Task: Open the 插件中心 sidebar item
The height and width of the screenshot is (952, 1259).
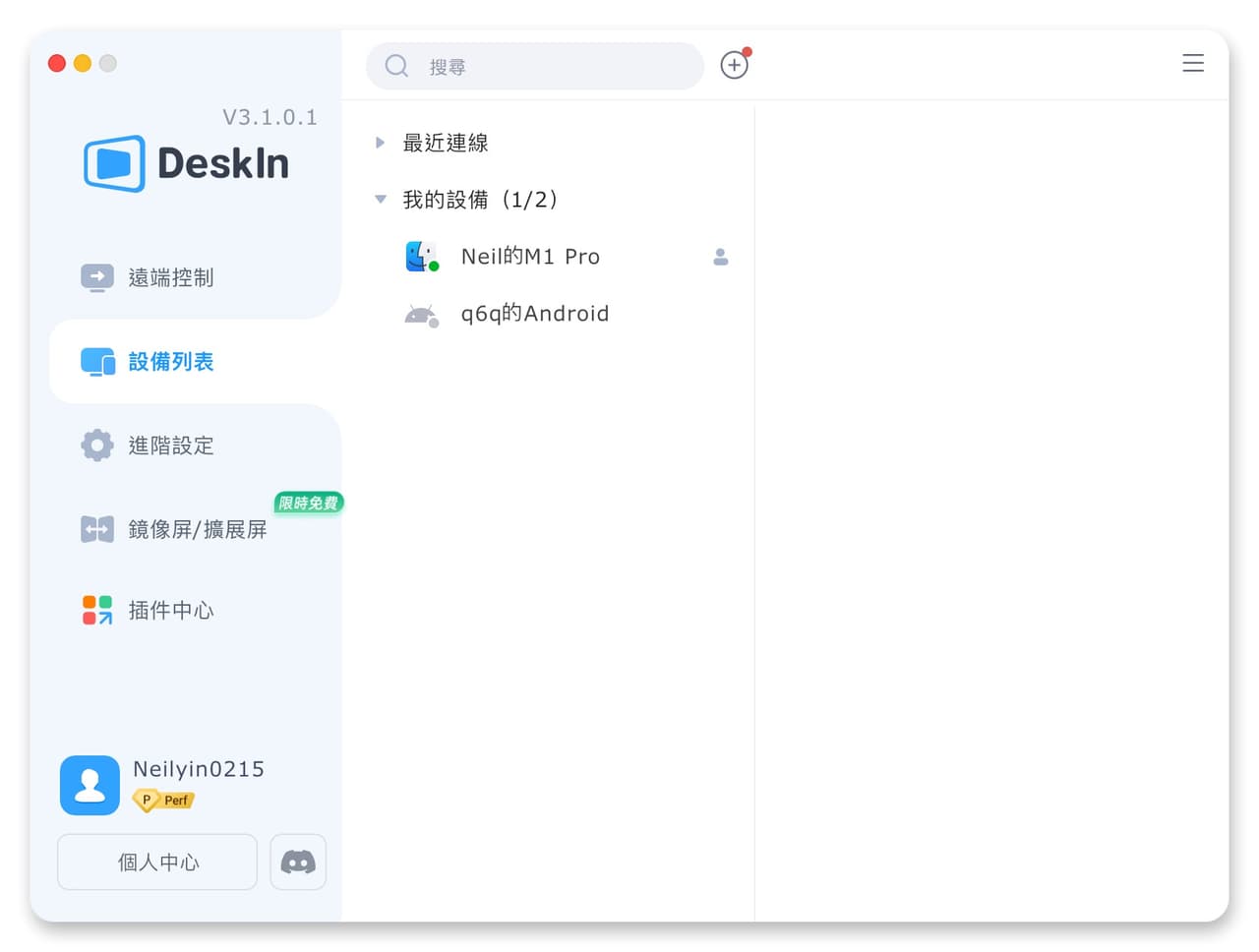Action: click(148, 611)
